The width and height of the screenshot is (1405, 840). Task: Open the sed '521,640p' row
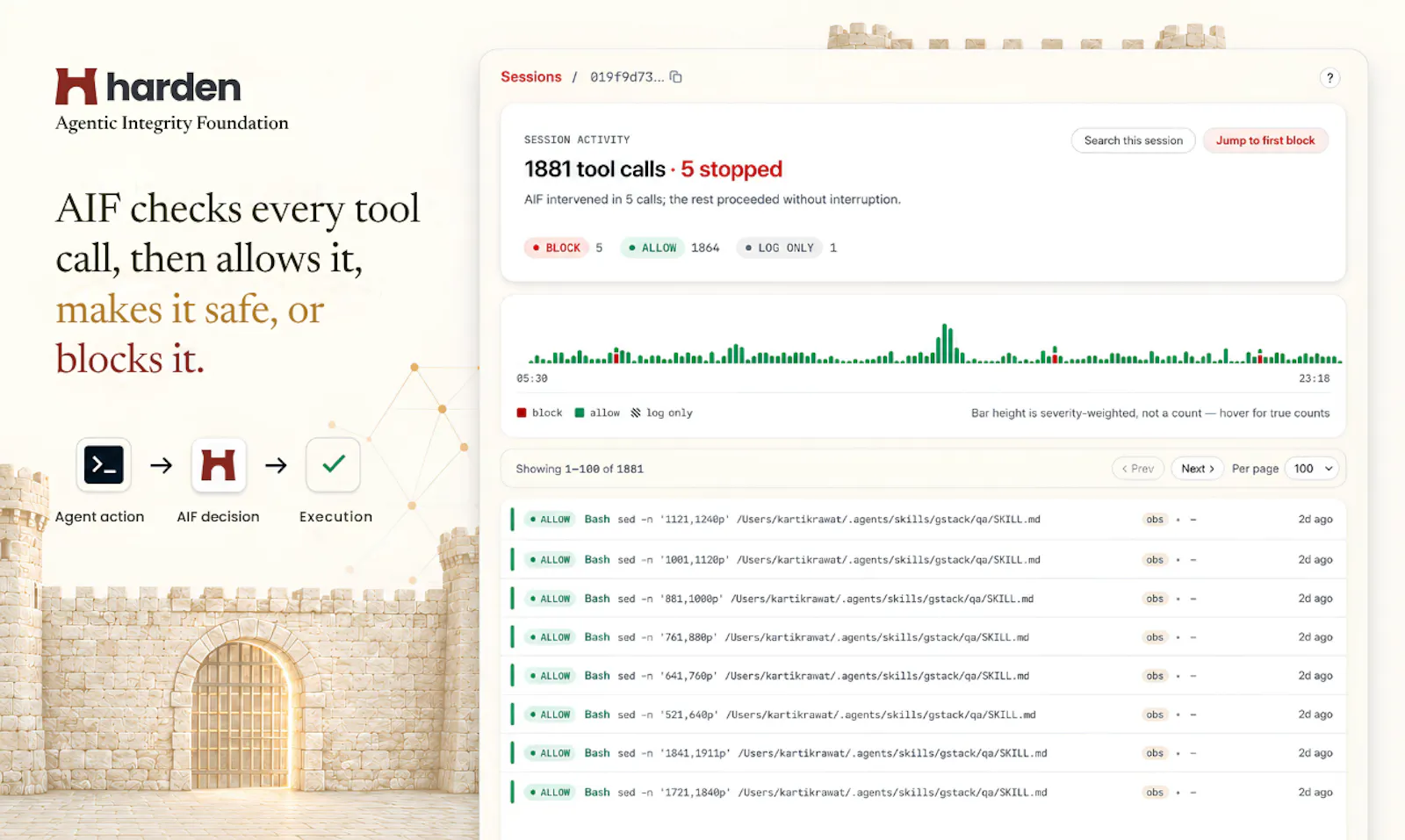[923, 714]
